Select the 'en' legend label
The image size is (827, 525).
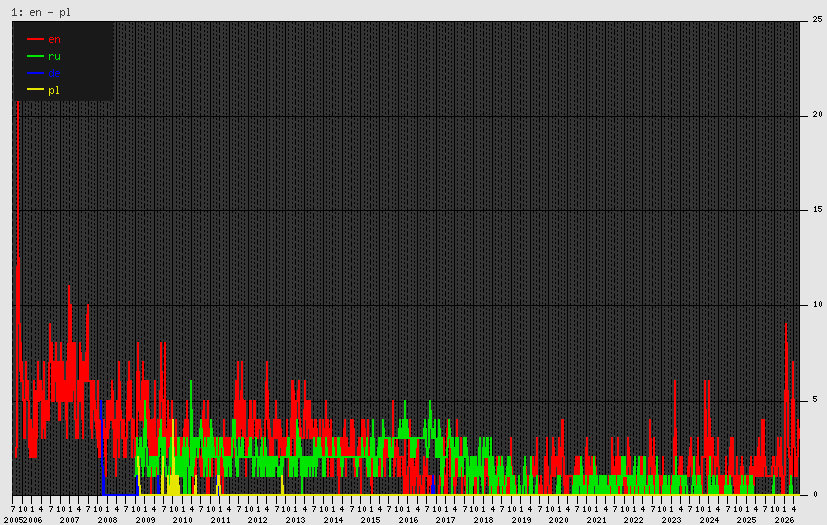click(x=54, y=40)
